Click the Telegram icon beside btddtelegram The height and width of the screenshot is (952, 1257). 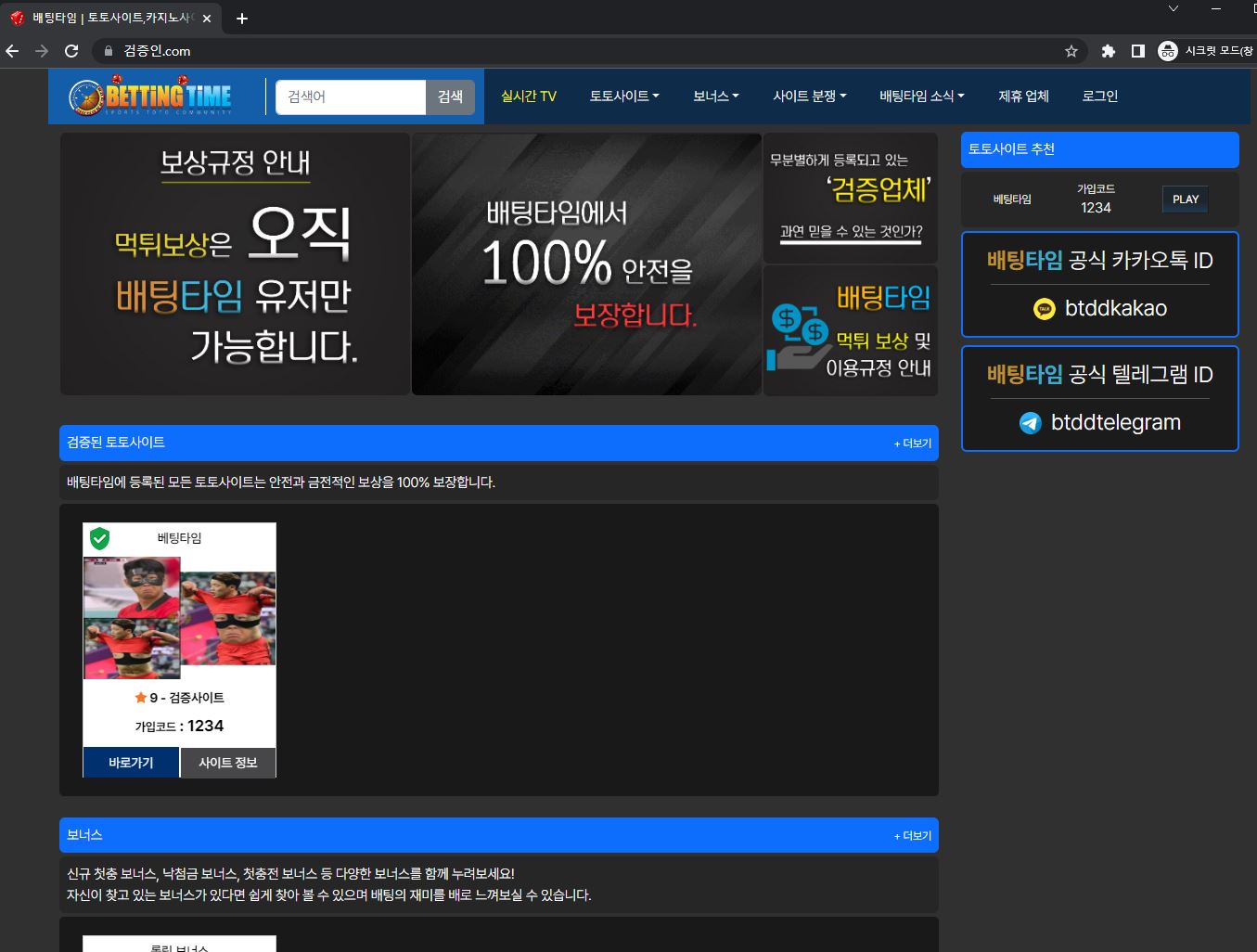(1031, 423)
